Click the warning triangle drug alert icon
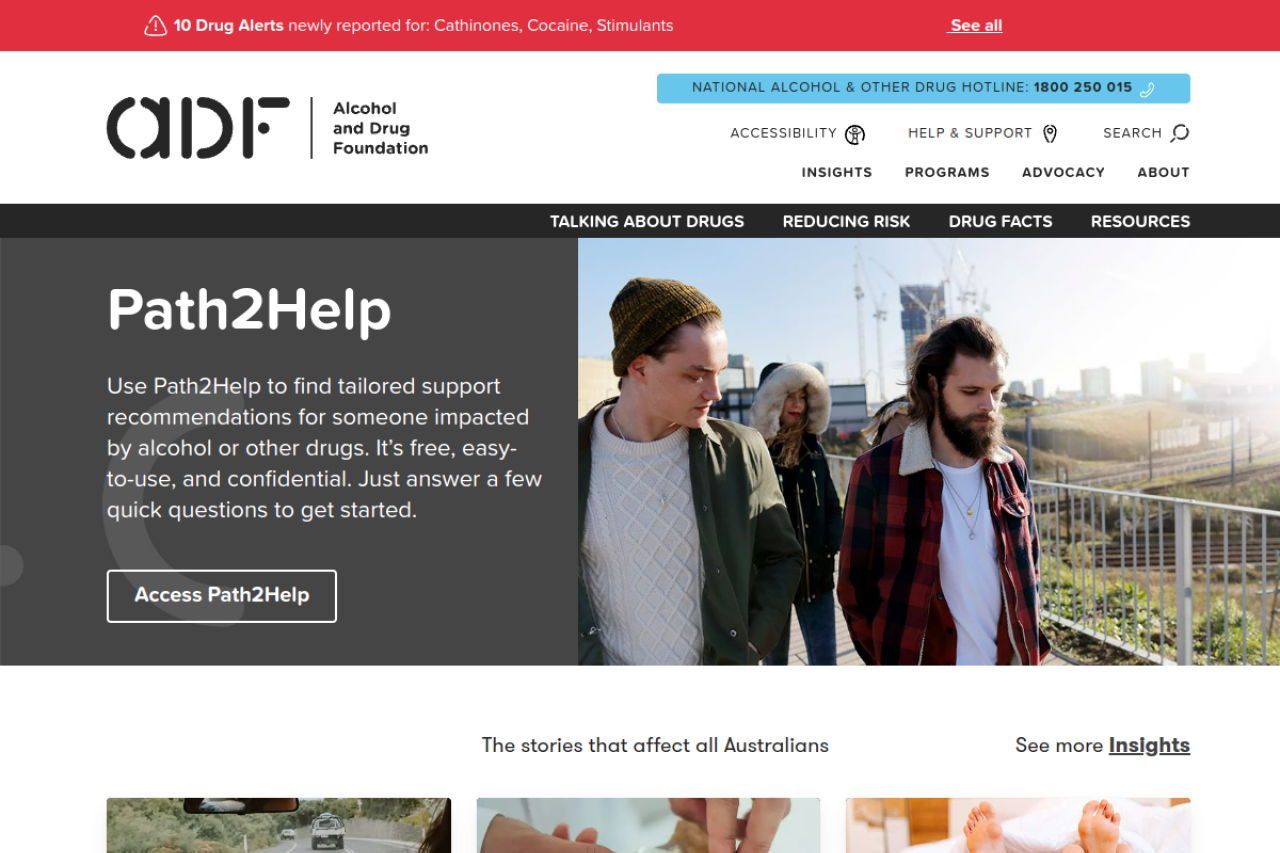The image size is (1280, 853). point(155,26)
